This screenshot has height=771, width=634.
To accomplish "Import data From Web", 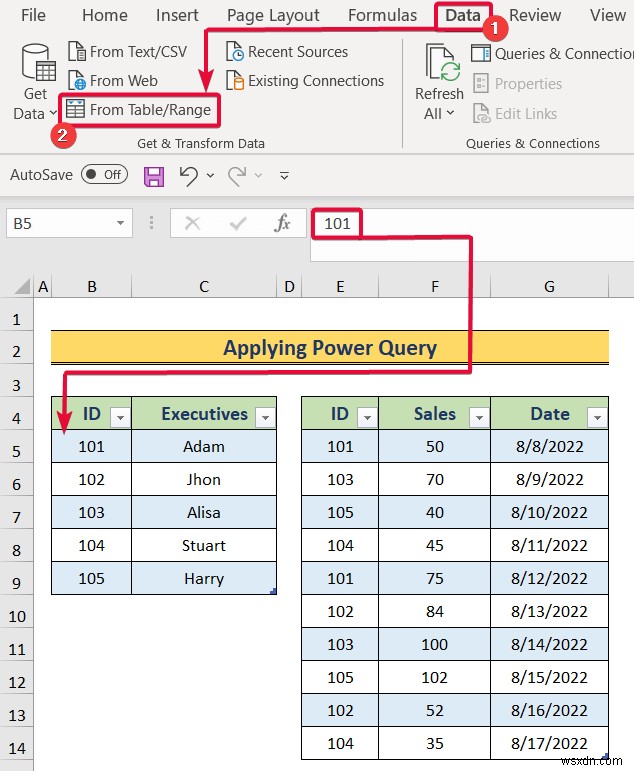I will (x=113, y=81).
